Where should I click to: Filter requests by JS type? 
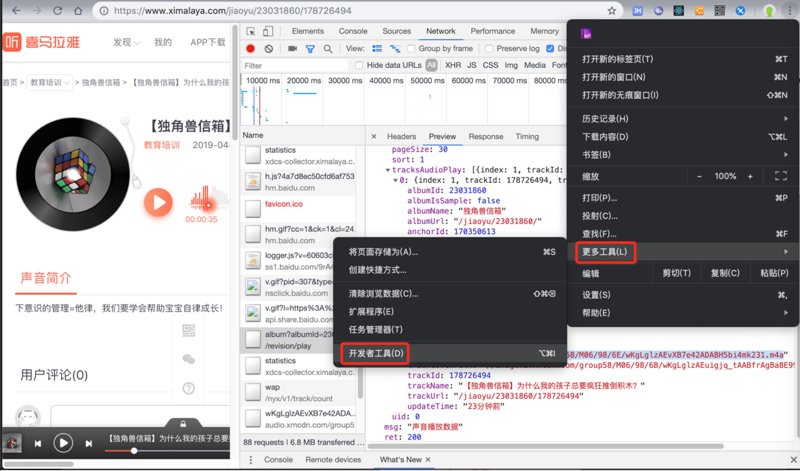tap(472, 65)
